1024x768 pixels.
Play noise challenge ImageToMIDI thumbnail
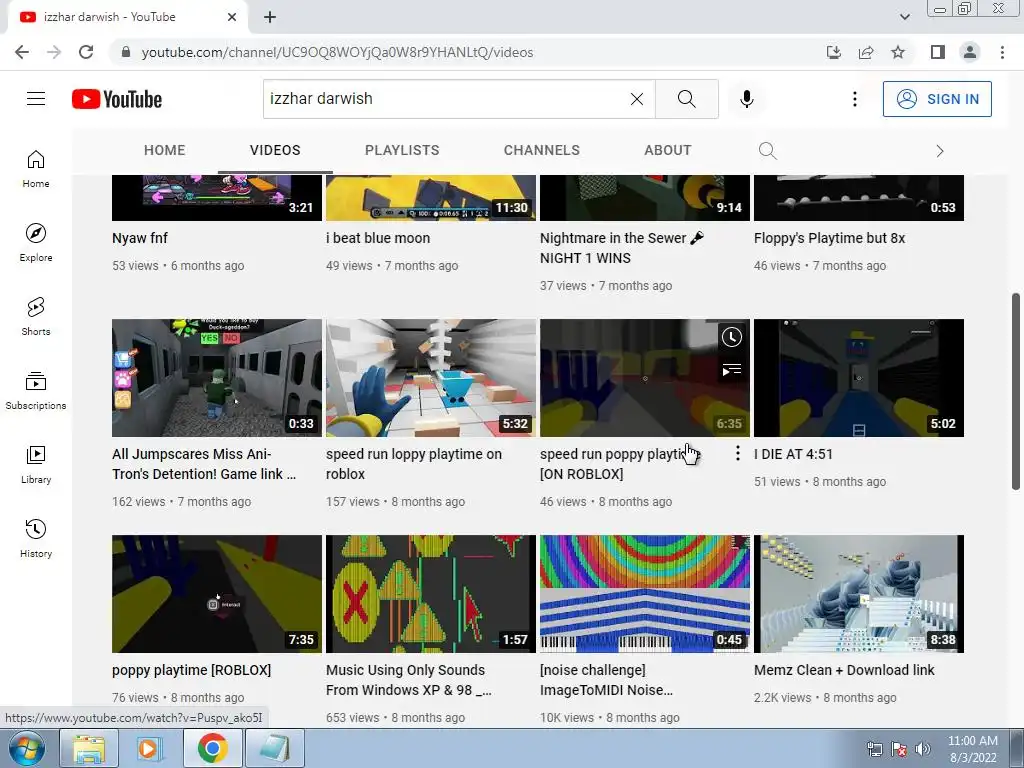[645, 594]
